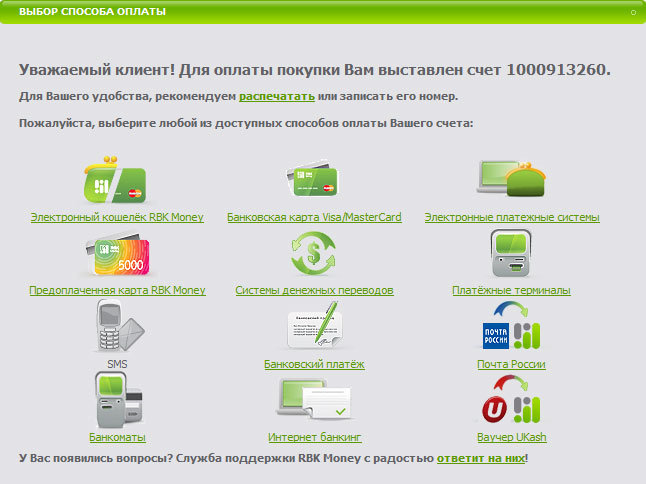The width and height of the screenshot is (646, 484).
Task: Open the Банковский платёж link
Action: [x=314, y=364]
